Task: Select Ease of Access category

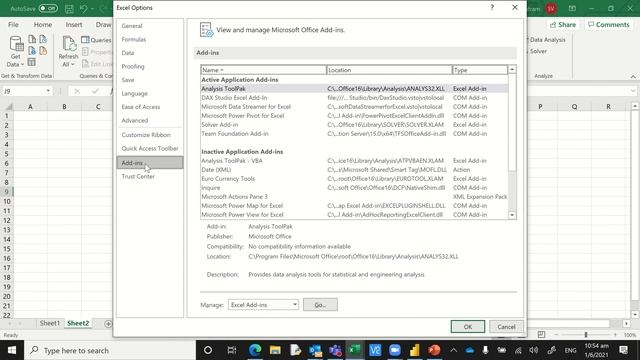Action: pyautogui.click(x=150, y=107)
